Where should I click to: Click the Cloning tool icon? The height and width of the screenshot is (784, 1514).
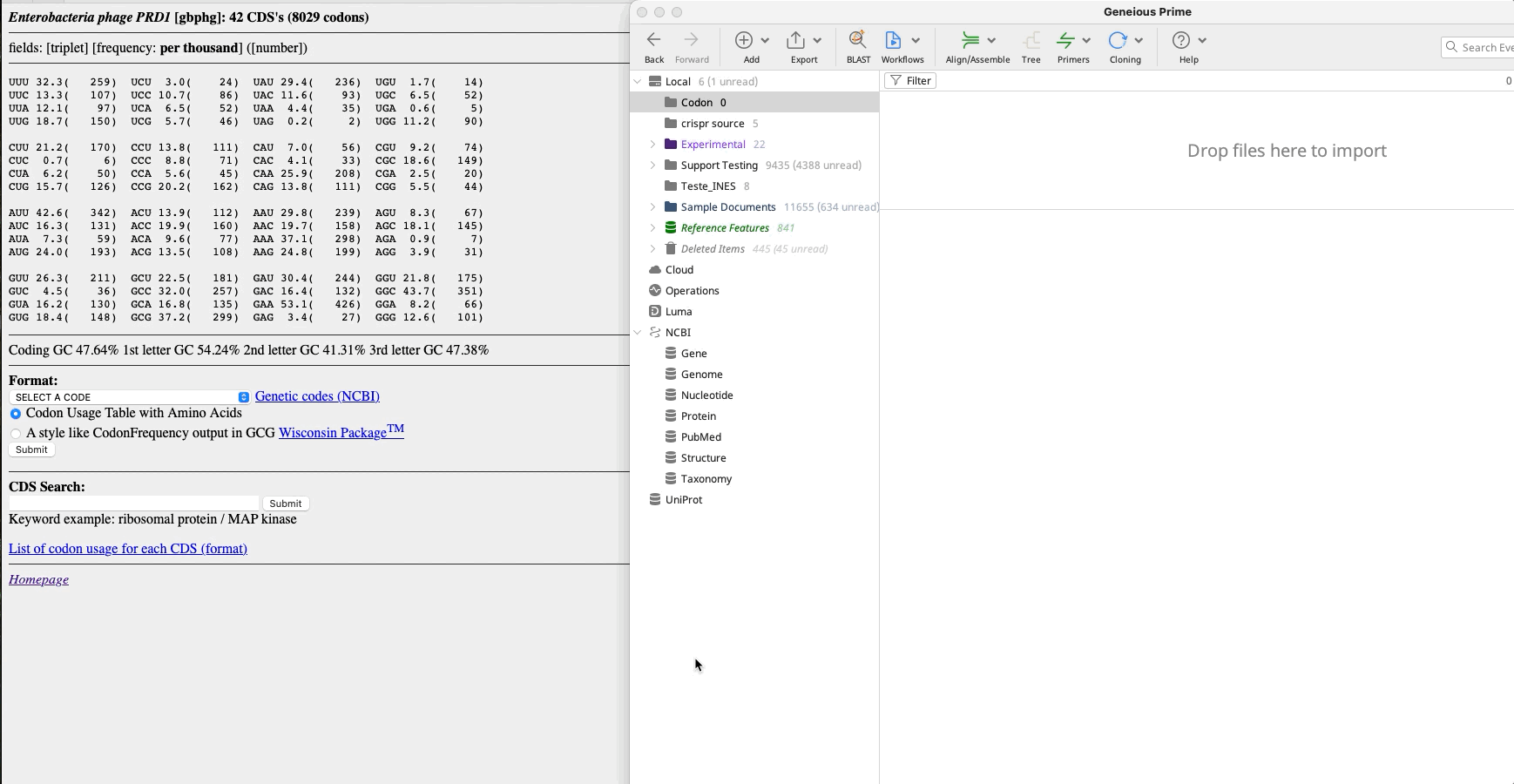[x=1118, y=40]
